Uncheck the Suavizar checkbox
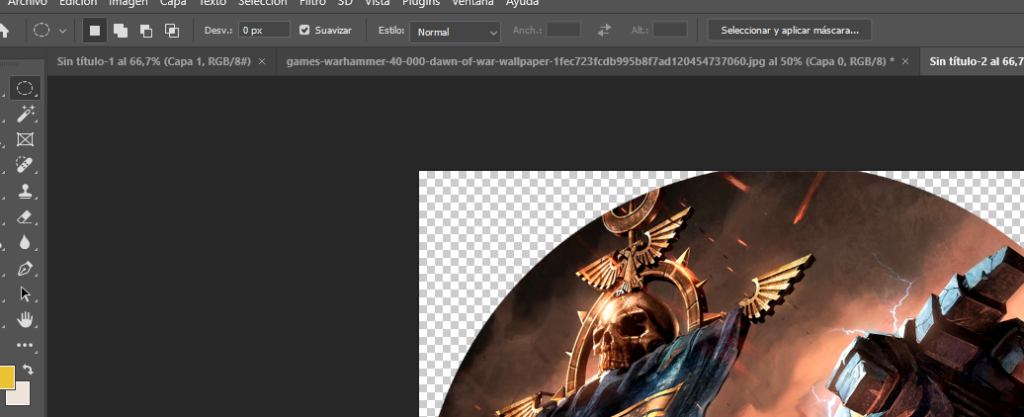This screenshot has height=417, width=1024. (x=305, y=31)
